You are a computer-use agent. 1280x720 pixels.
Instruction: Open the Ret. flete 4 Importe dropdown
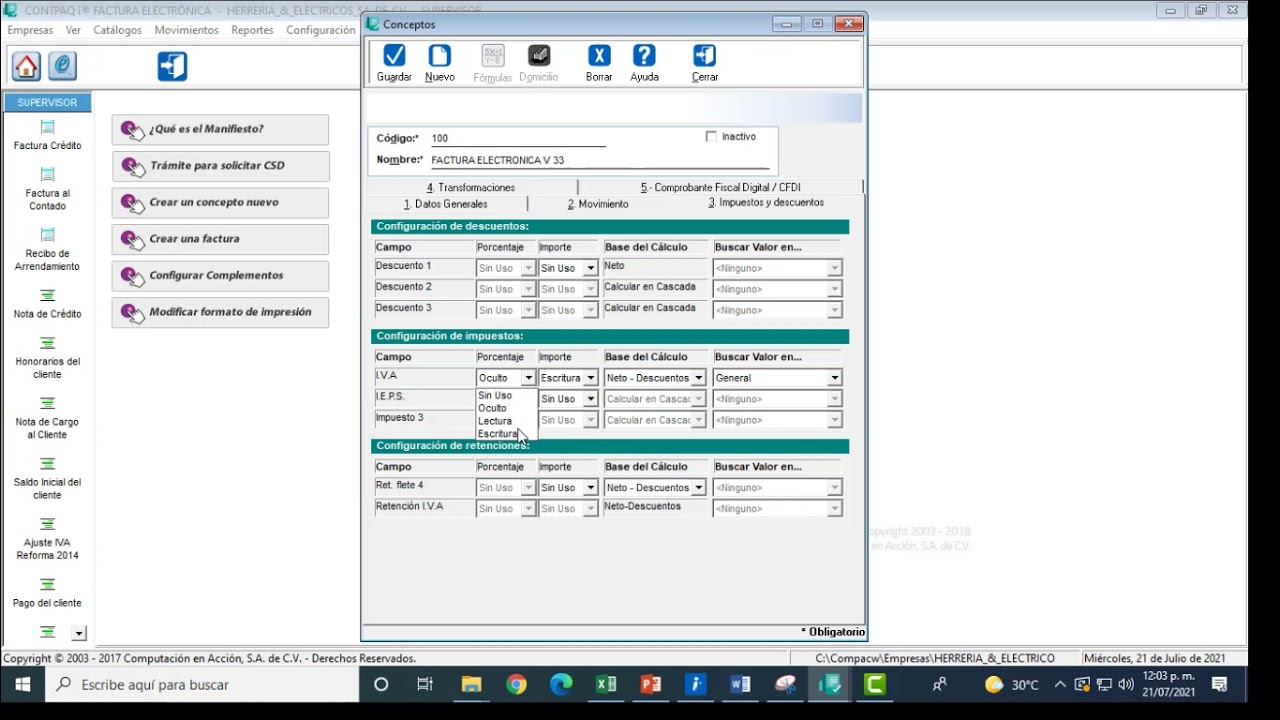[x=590, y=488]
